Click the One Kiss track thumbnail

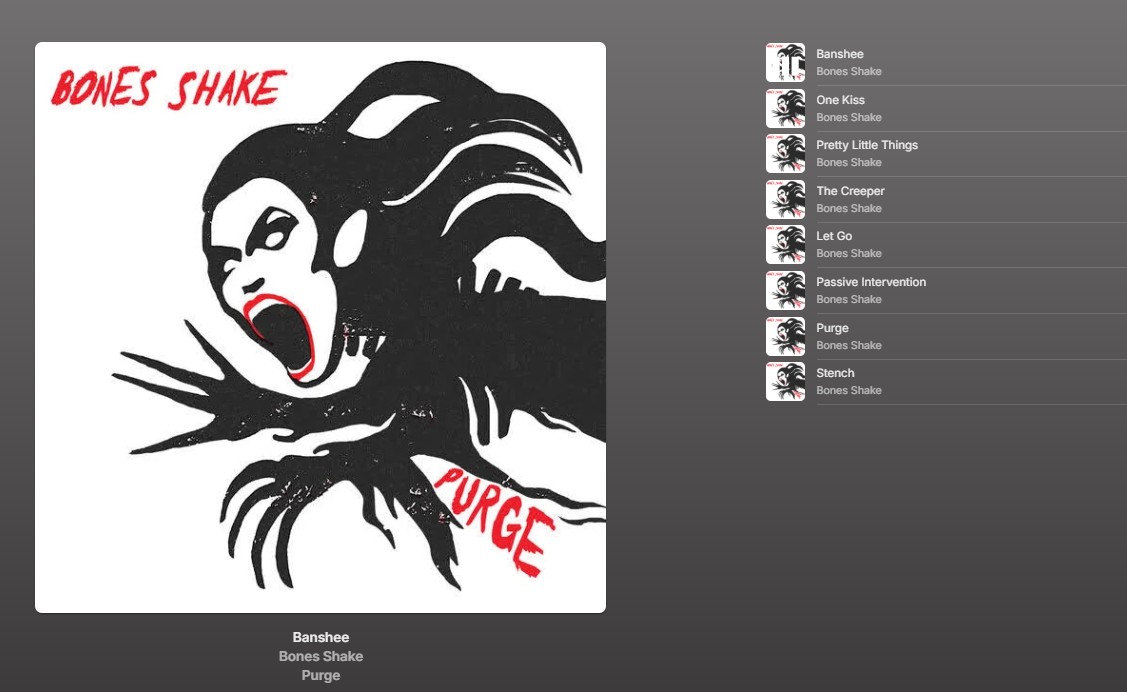(785, 108)
